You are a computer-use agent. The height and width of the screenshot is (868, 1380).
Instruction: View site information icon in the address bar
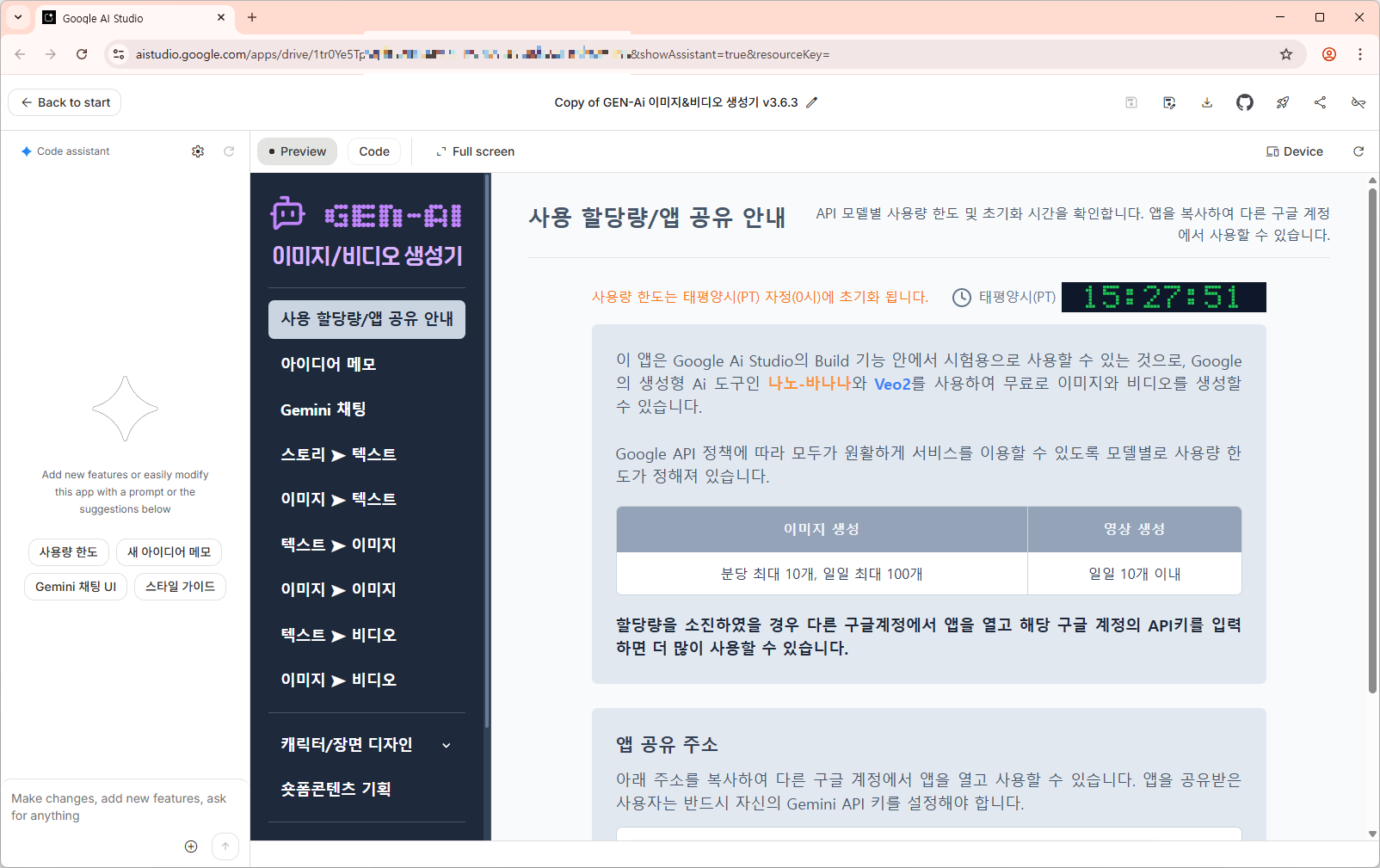click(x=119, y=54)
